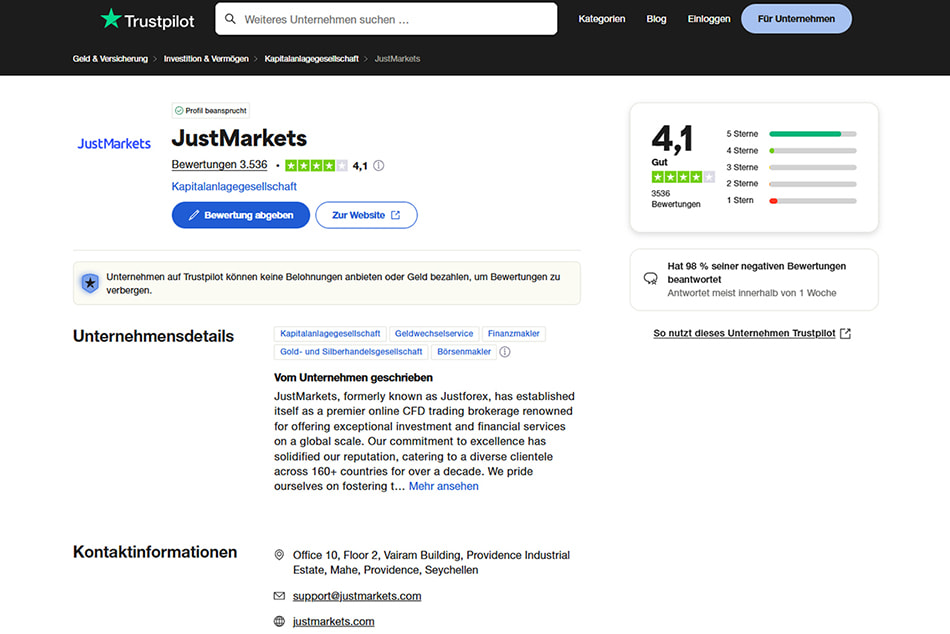Click the globe website icon
This screenshot has height=634, width=950.
(x=279, y=621)
